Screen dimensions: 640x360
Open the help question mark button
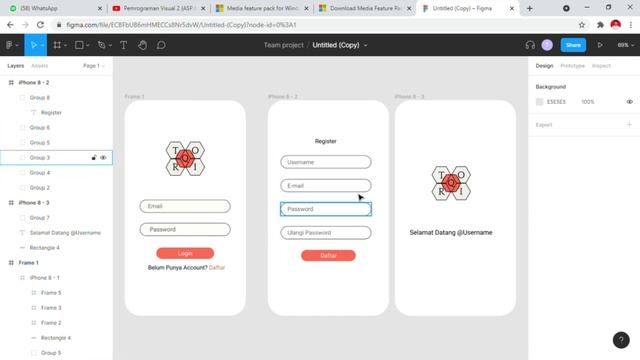click(x=621, y=340)
